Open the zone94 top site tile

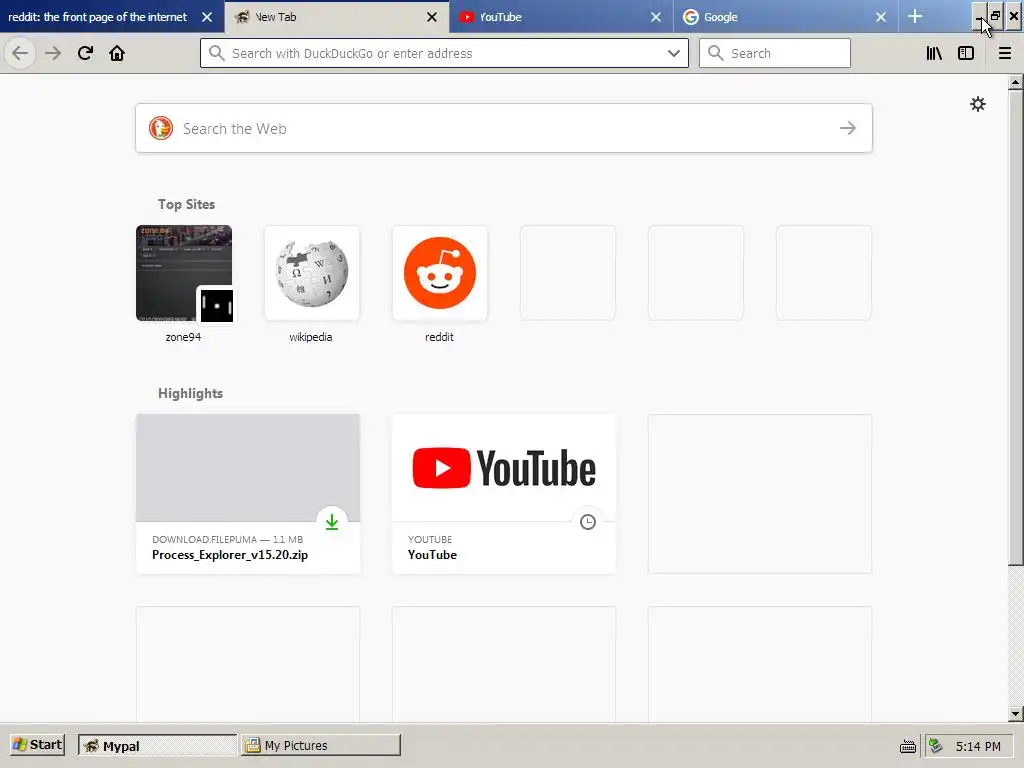coord(184,273)
